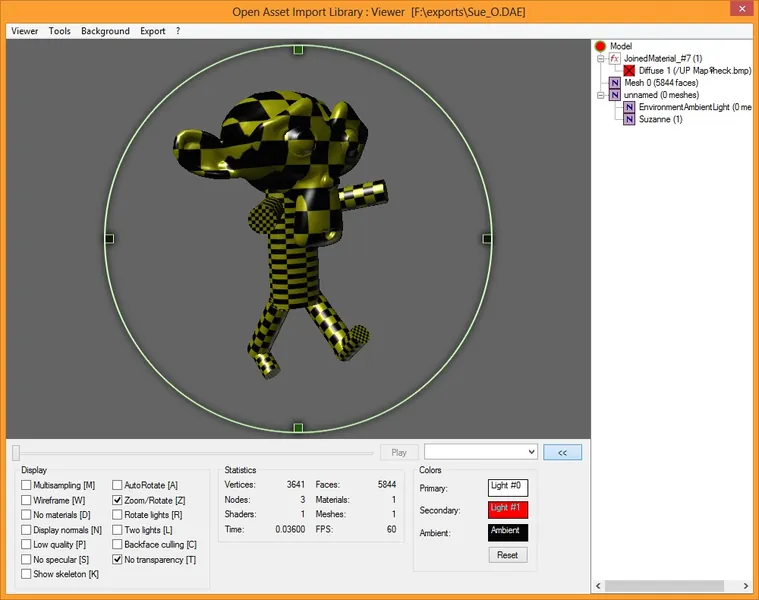Select Diffuse 1 texture tree entry
759x600 pixels.
695,71
